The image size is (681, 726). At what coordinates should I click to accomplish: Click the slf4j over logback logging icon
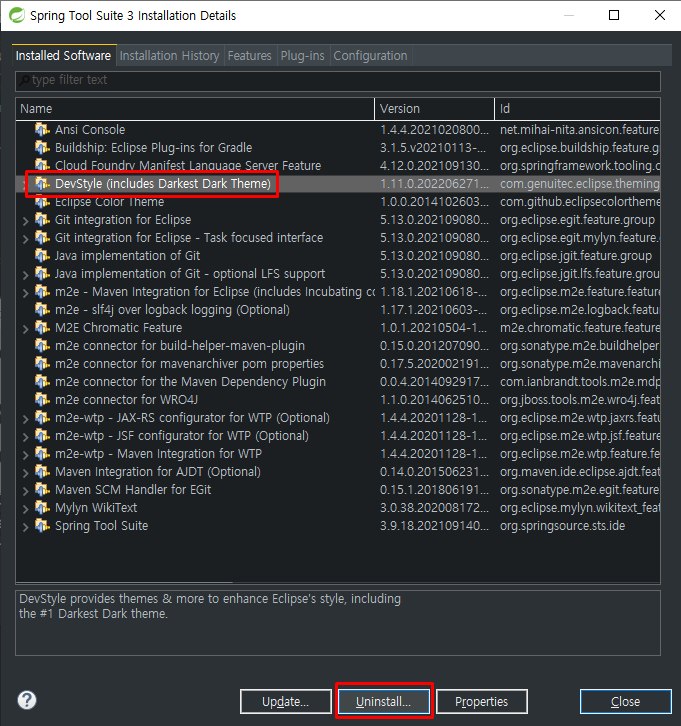pos(42,310)
